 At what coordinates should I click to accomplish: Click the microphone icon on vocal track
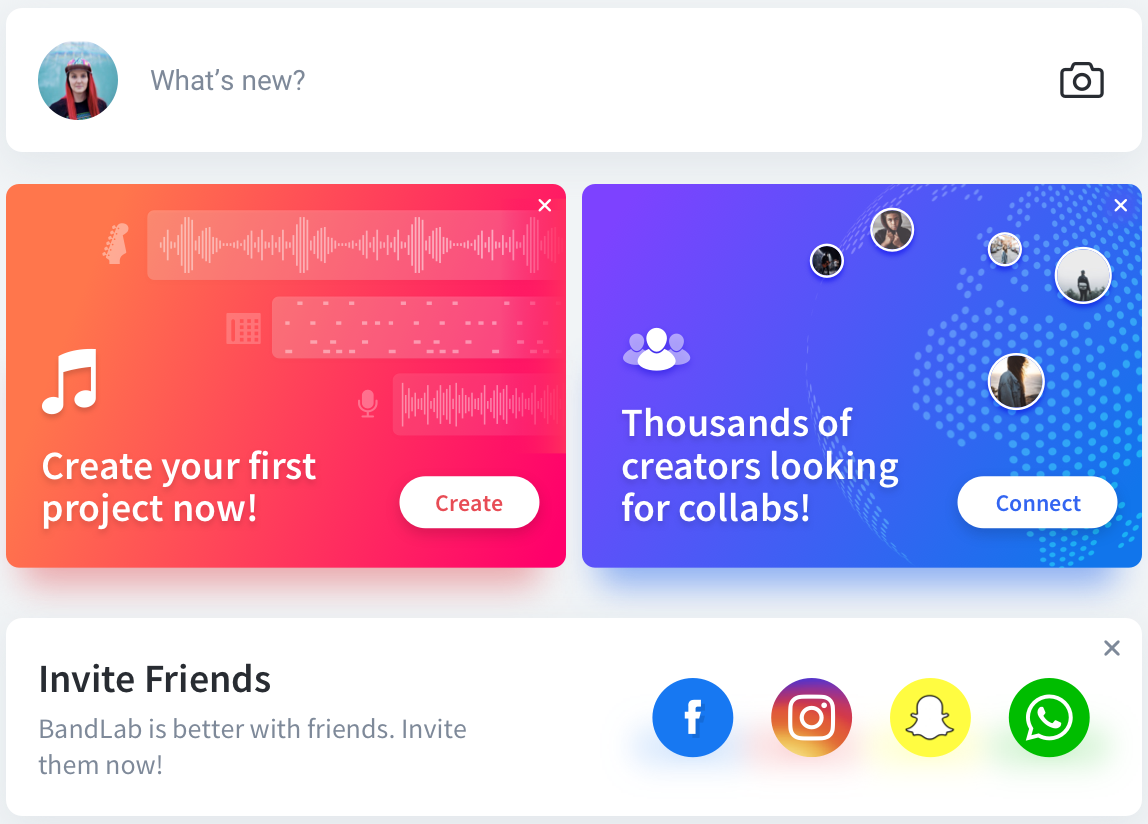pyautogui.click(x=368, y=404)
